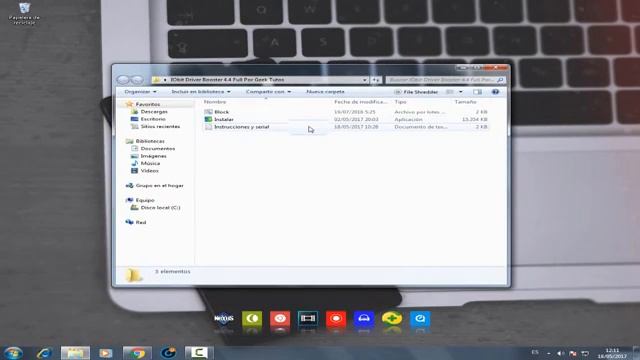
Task: Click the Explorer folder taskbar button
Action: coord(75,353)
